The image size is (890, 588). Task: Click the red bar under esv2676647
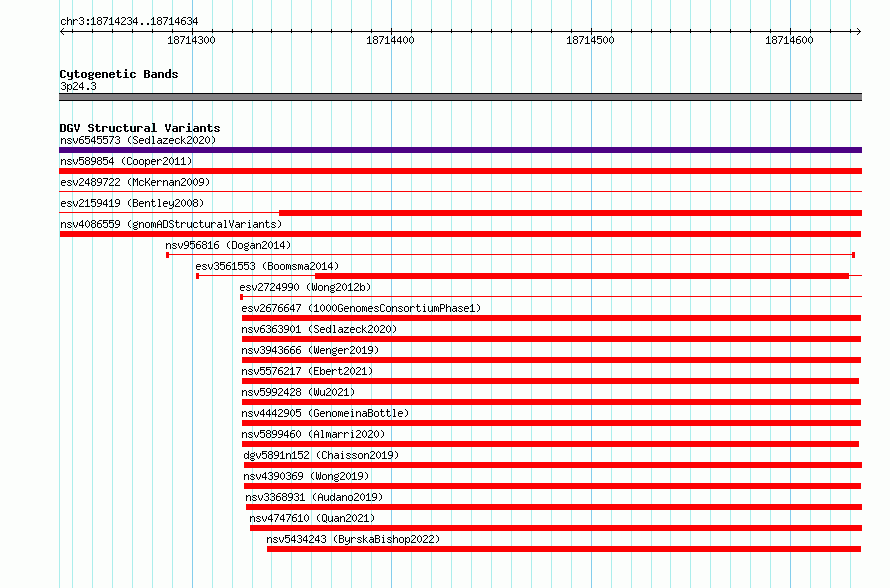551,318
